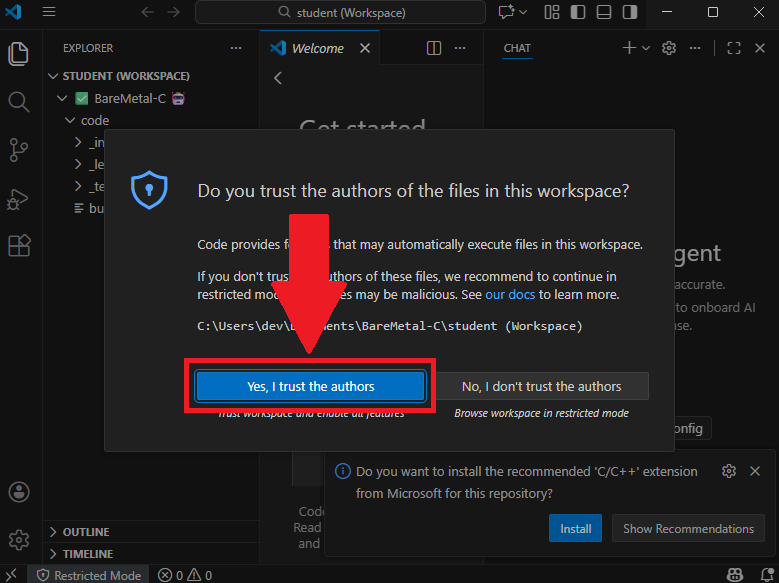Expand the folder starting with _in
Viewport: 779px width, 583px height.
[x=78, y=142]
